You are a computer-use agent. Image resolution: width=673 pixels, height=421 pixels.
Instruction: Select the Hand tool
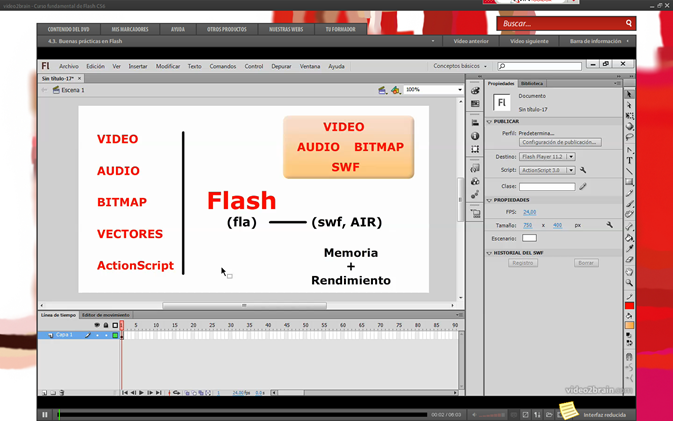click(x=629, y=272)
